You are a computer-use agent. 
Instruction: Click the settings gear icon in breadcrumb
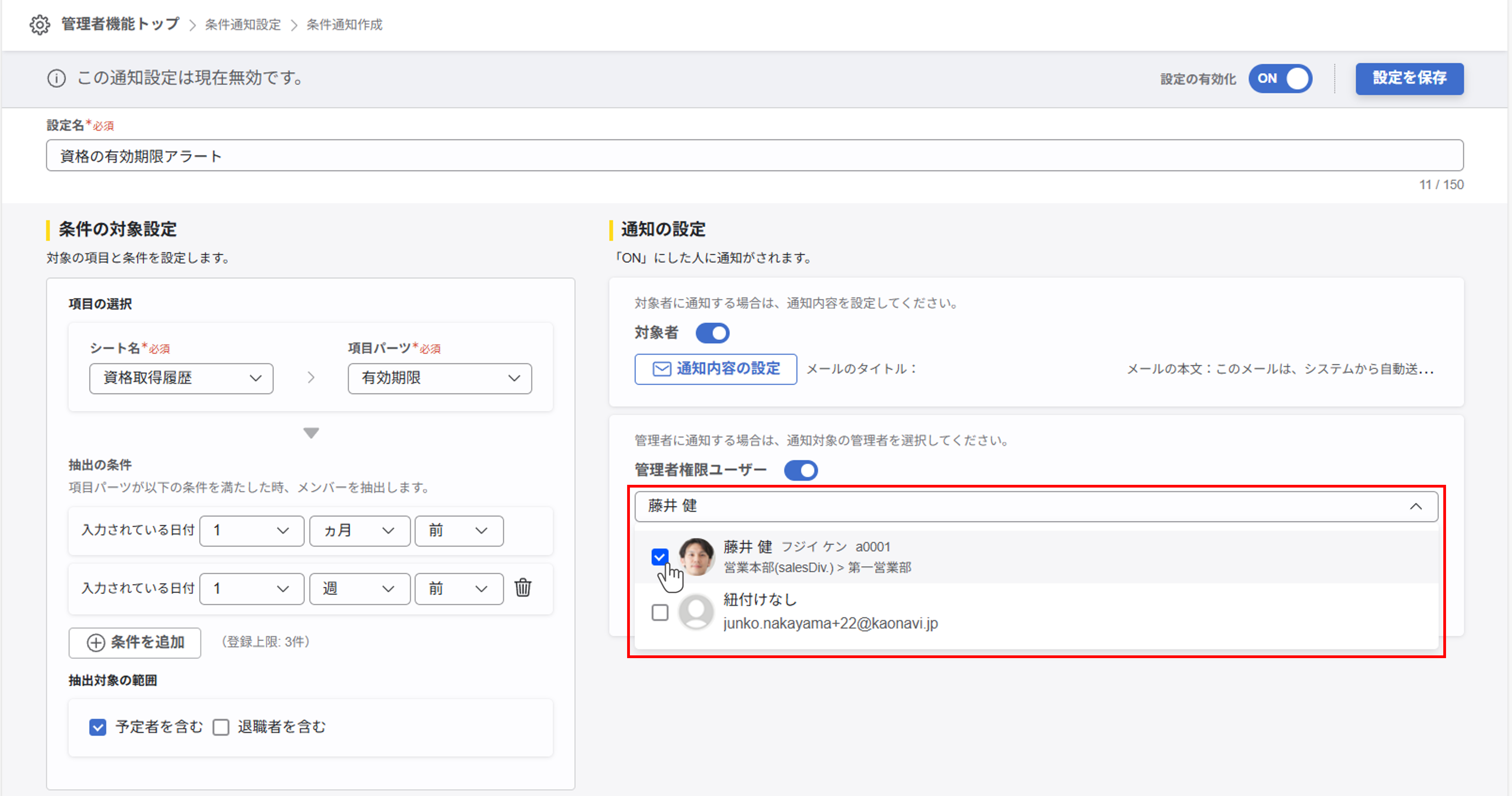coord(40,25)
